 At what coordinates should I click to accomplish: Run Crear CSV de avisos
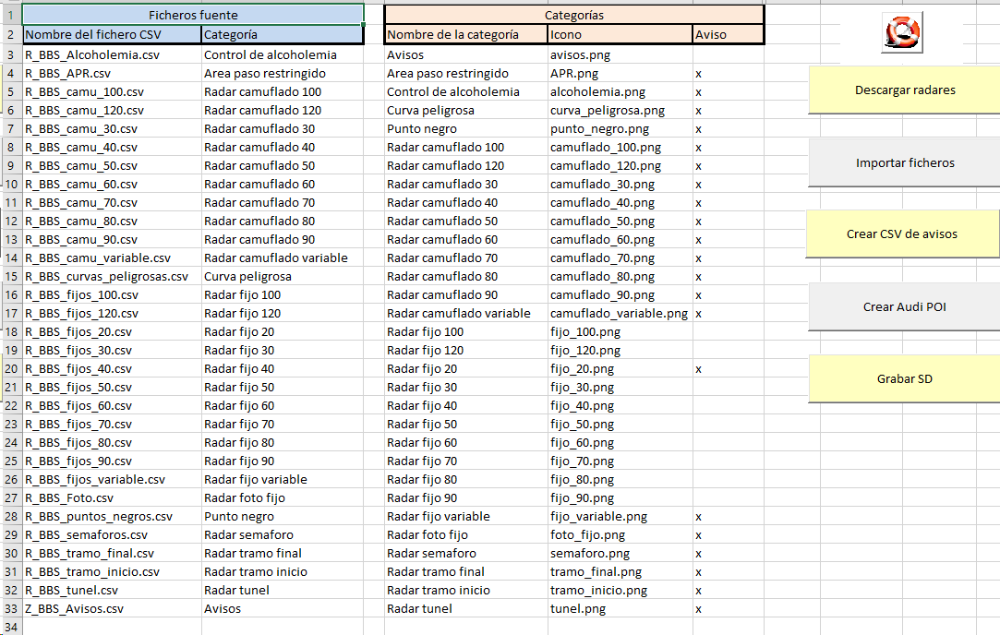point(902,234)
